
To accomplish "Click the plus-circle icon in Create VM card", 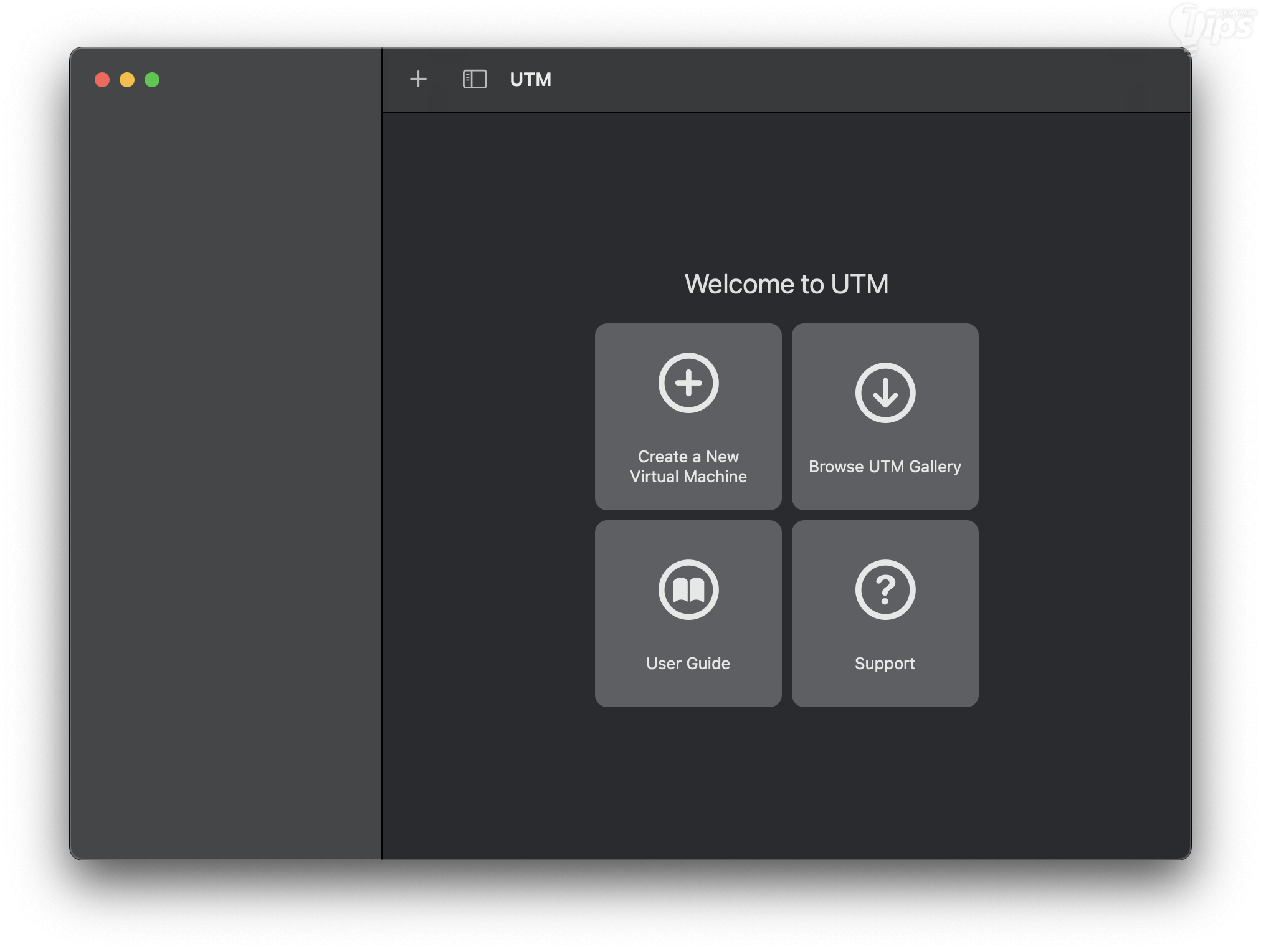I will (x=688, y=383).
